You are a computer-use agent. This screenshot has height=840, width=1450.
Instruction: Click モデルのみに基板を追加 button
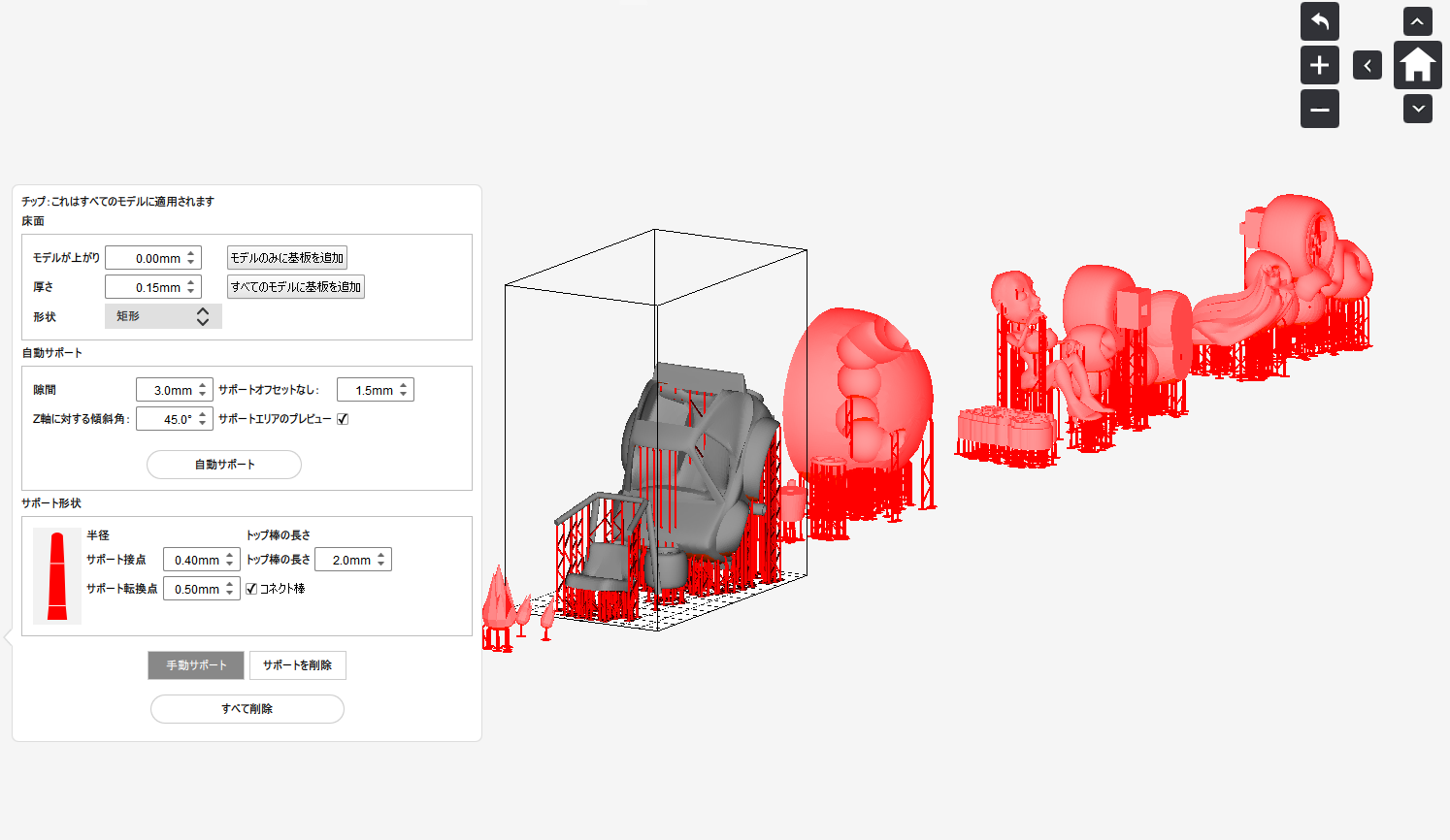pos(286,258)
